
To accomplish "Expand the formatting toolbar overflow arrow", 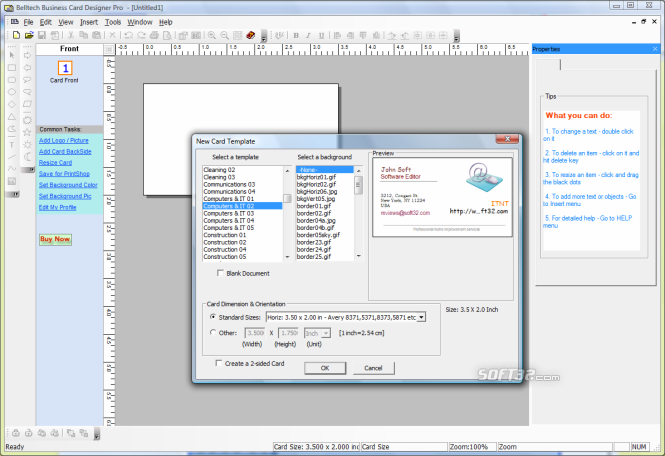I will pyautogui.click(x=456, y=36).
